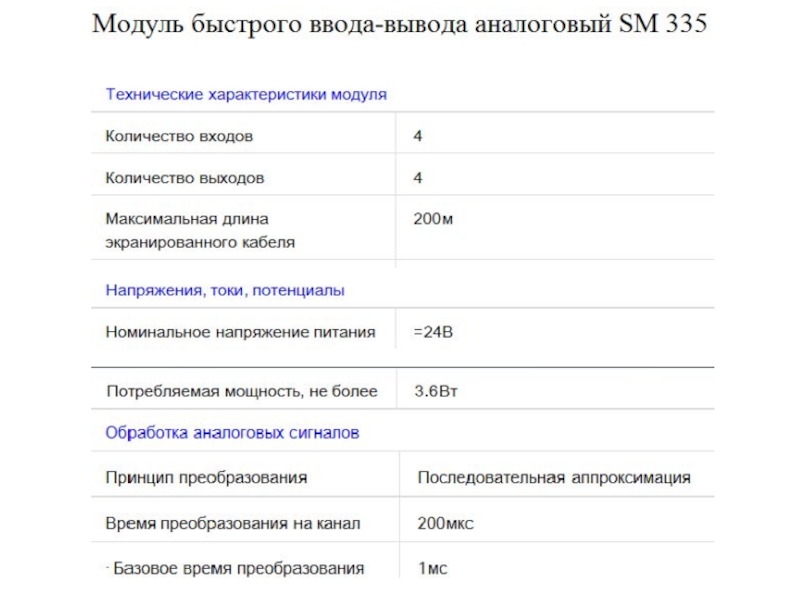This screenshot has height=600, width=800.
Task: Click 'Потребляемая мощность, не более' label
Action: pos(242,391)
